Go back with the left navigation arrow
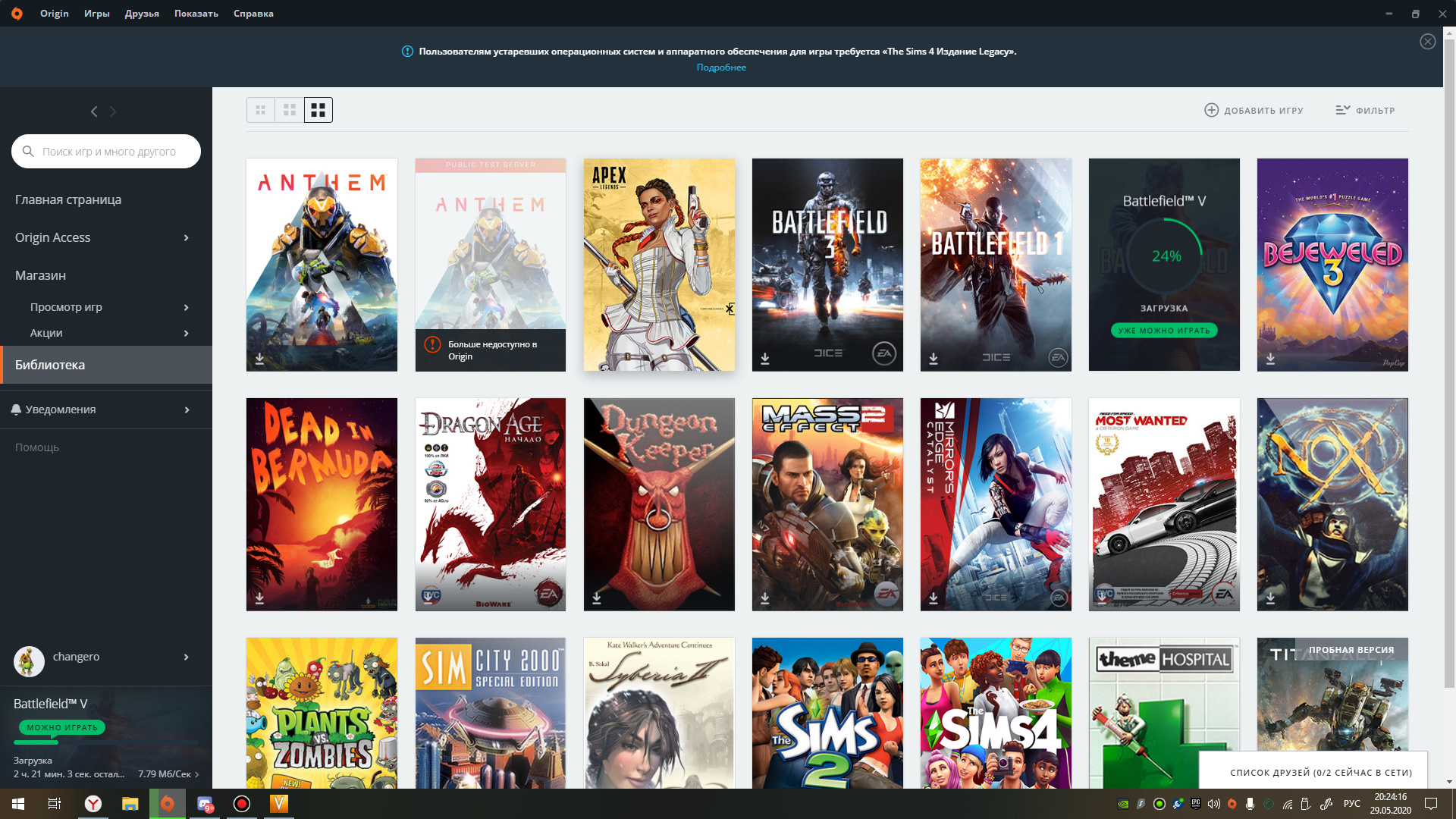 coord(94,111)
